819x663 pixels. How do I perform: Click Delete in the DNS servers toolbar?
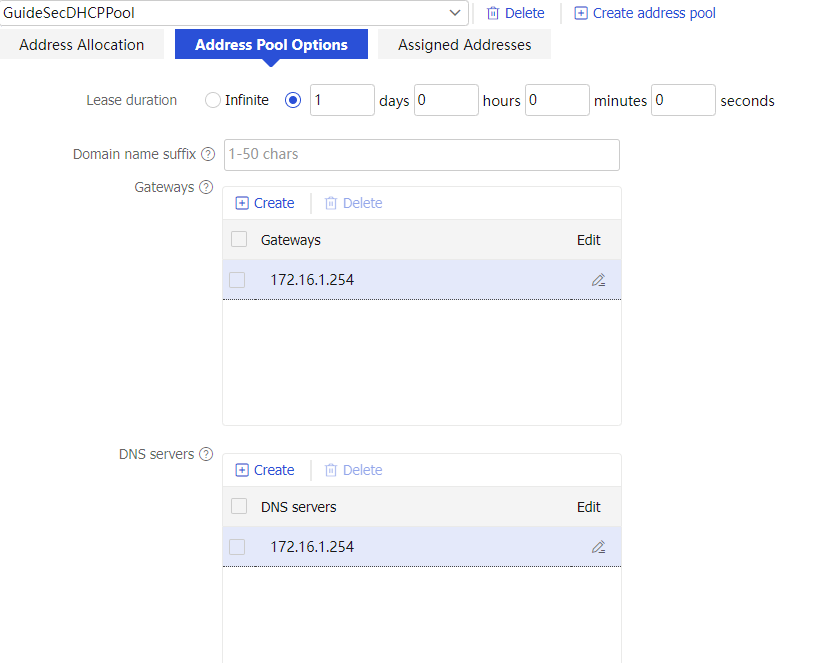[x=354, y=470]
